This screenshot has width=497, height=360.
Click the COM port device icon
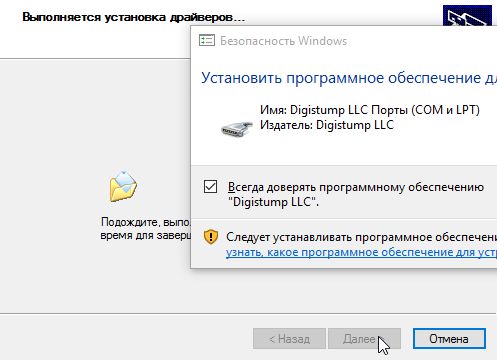(236, 129)
